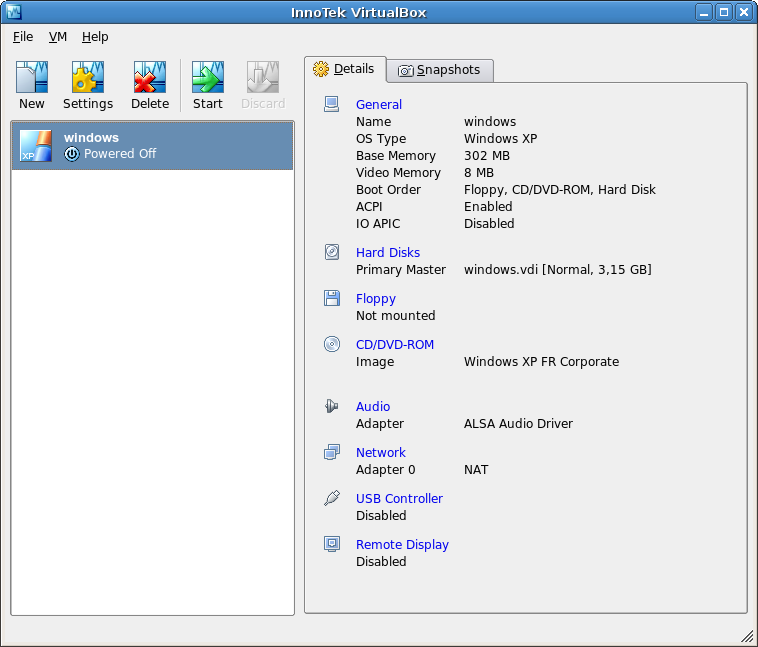This screenshot has width=758, height=647.
Task: Open the CD/DVD-ROM settings link
Action: [x=395, y=344]
